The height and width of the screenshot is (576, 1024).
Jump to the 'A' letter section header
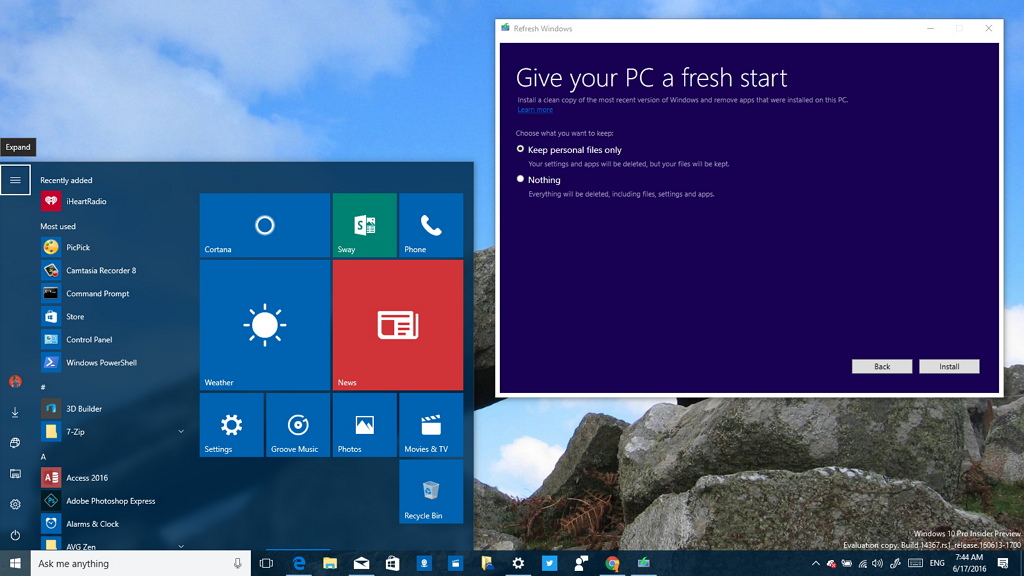coord(43,456)
